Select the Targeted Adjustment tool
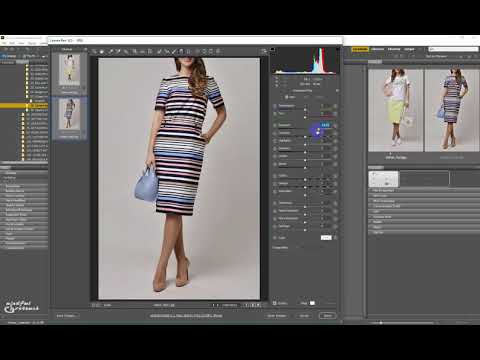480x360 pixels. click(x=126, y=52)
